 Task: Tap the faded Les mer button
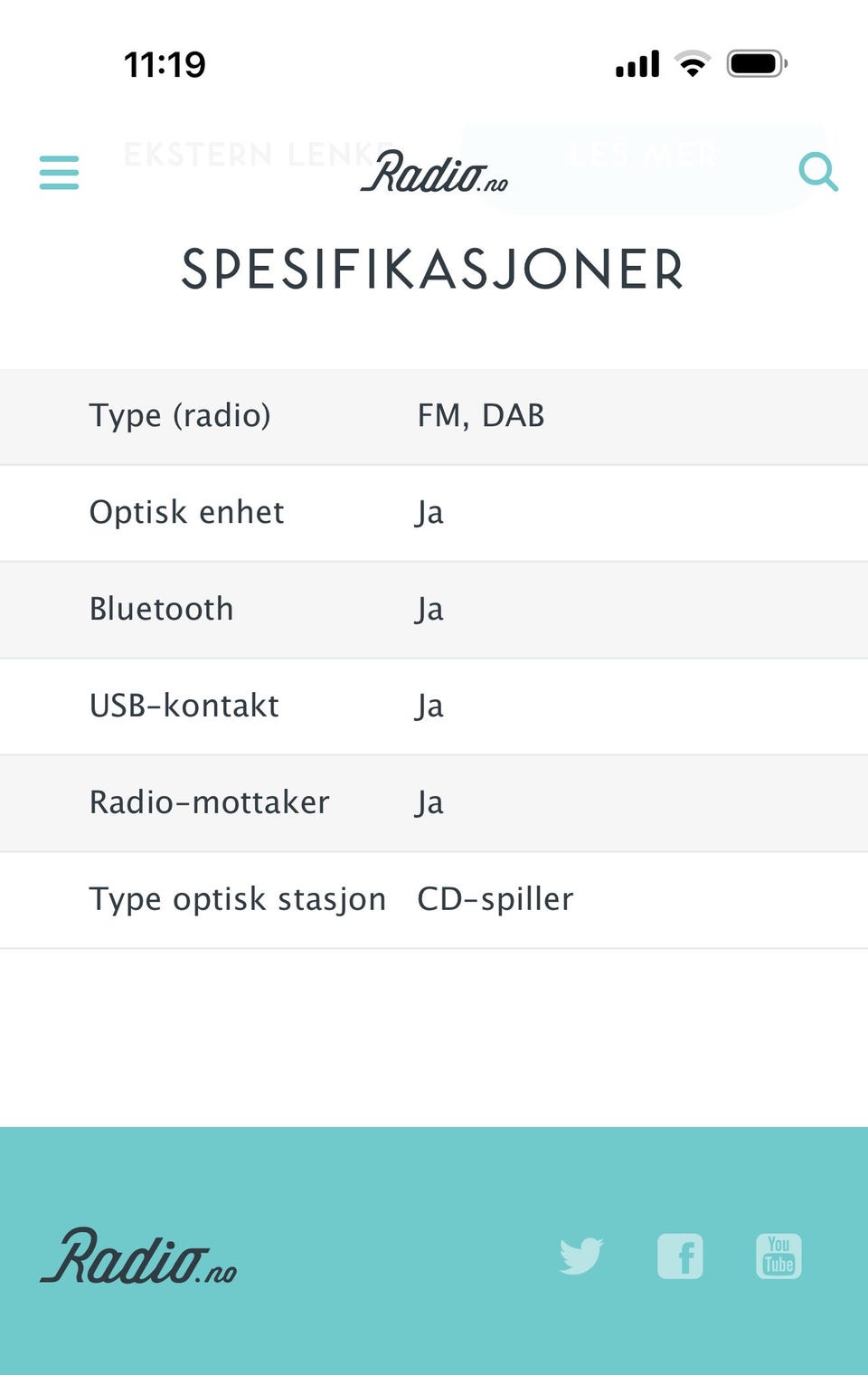[643, 156]
